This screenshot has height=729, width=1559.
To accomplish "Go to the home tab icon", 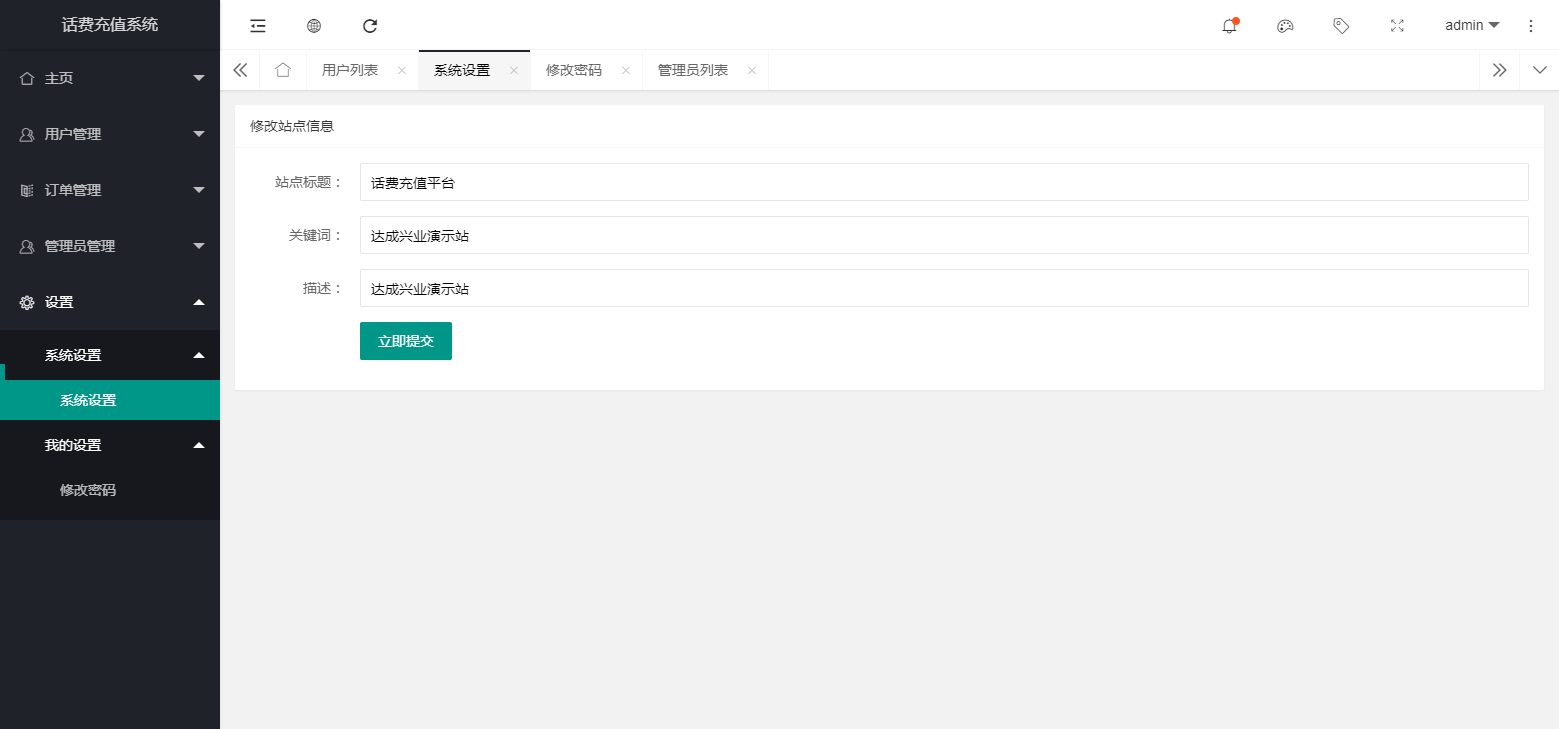I will (x=283, y=70).
